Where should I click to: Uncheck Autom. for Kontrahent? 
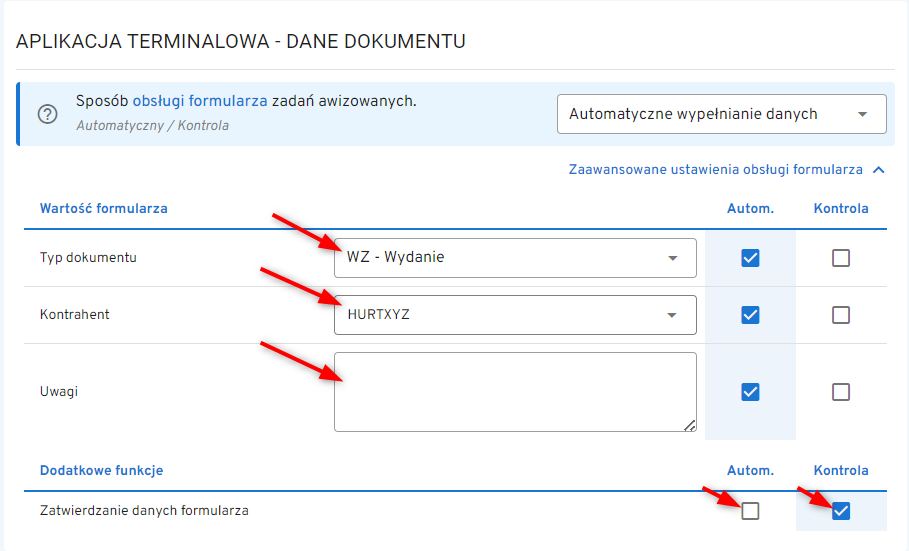[x=750, y=315]
